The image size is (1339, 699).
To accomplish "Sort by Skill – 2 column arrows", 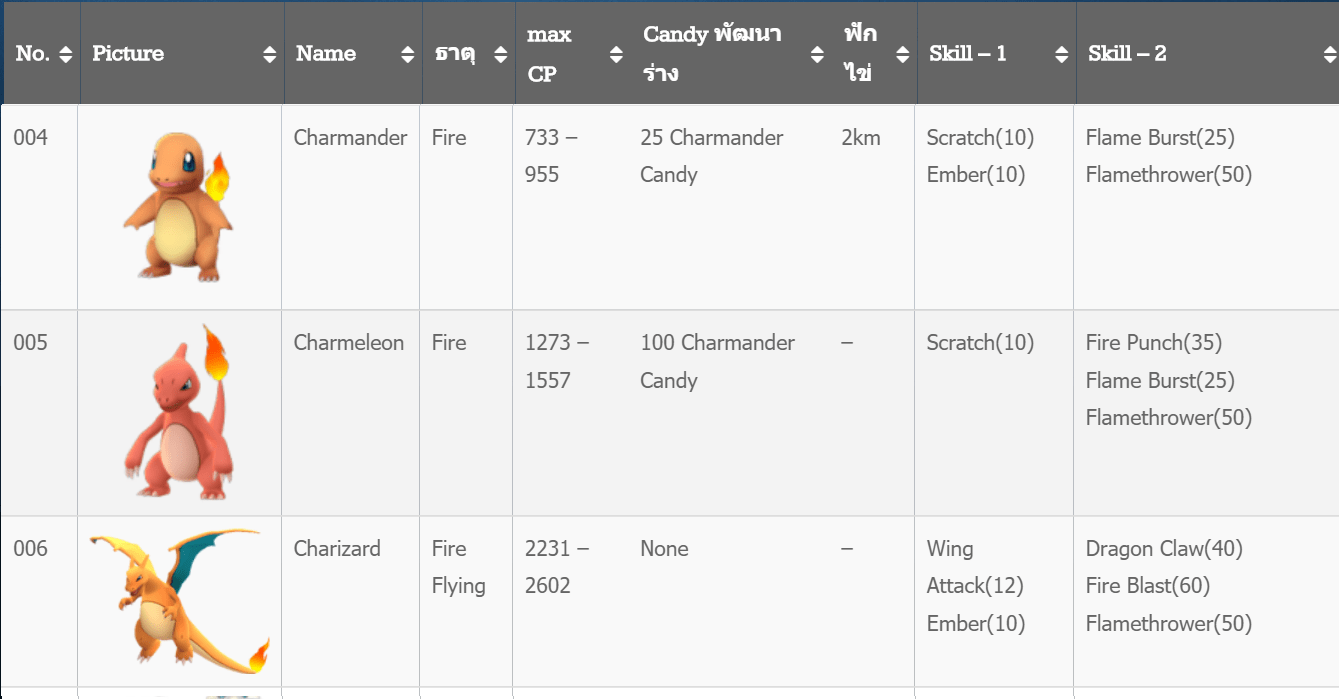I will point(1328,54).
